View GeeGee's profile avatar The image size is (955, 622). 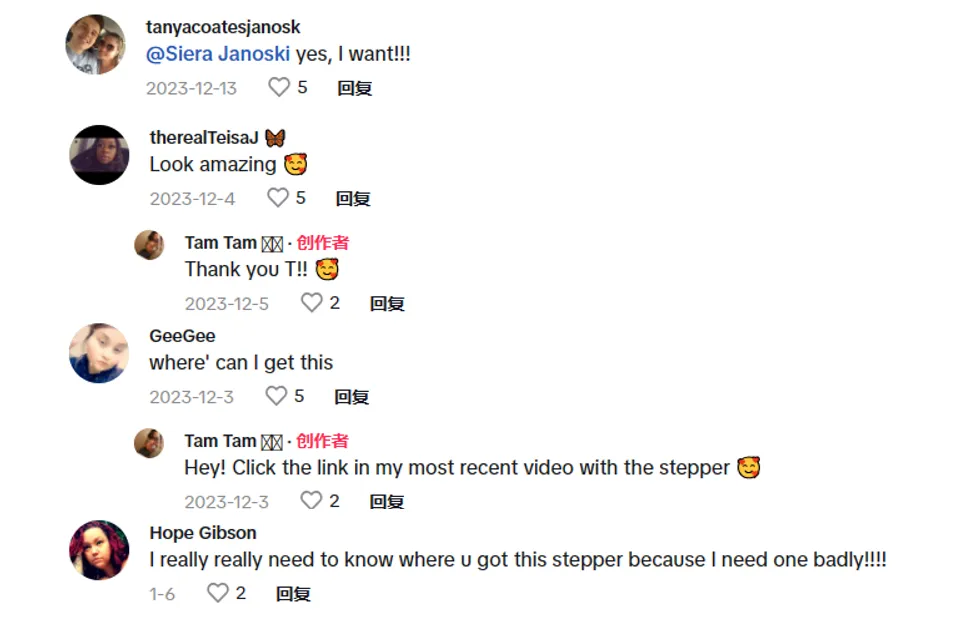click(x=99, y=353)
